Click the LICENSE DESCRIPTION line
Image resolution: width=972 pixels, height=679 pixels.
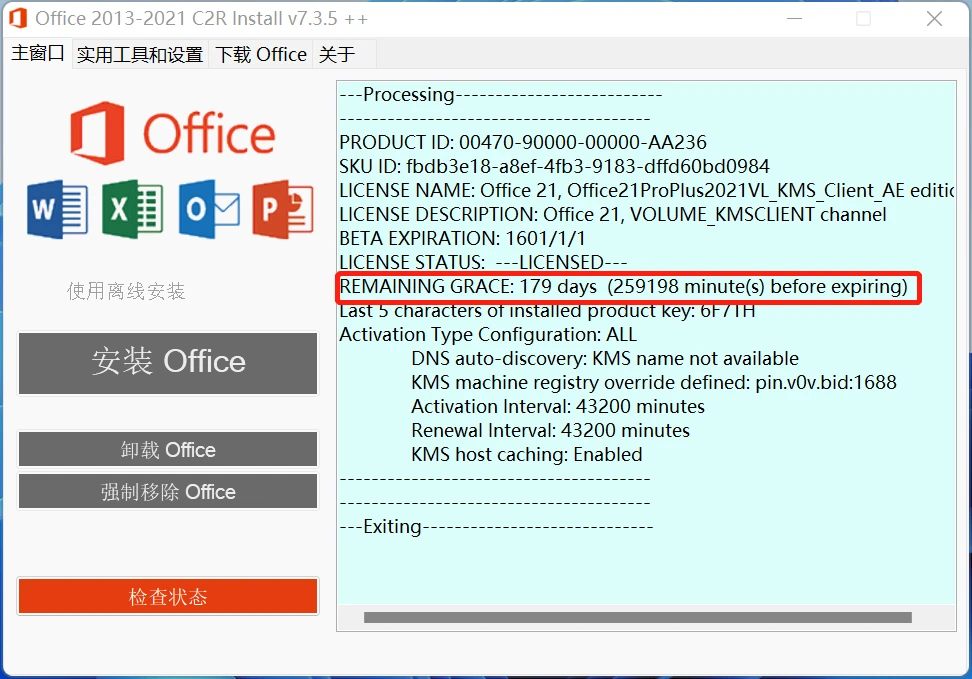pyautogui.click(x=612, y=215)
